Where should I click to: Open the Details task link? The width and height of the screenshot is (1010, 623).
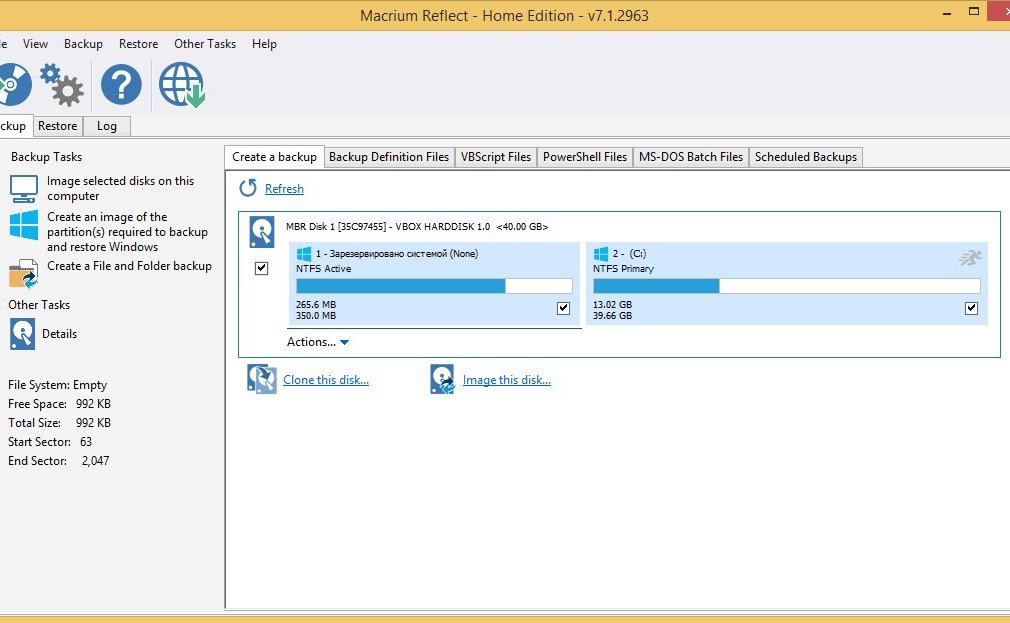pos(59,334)
